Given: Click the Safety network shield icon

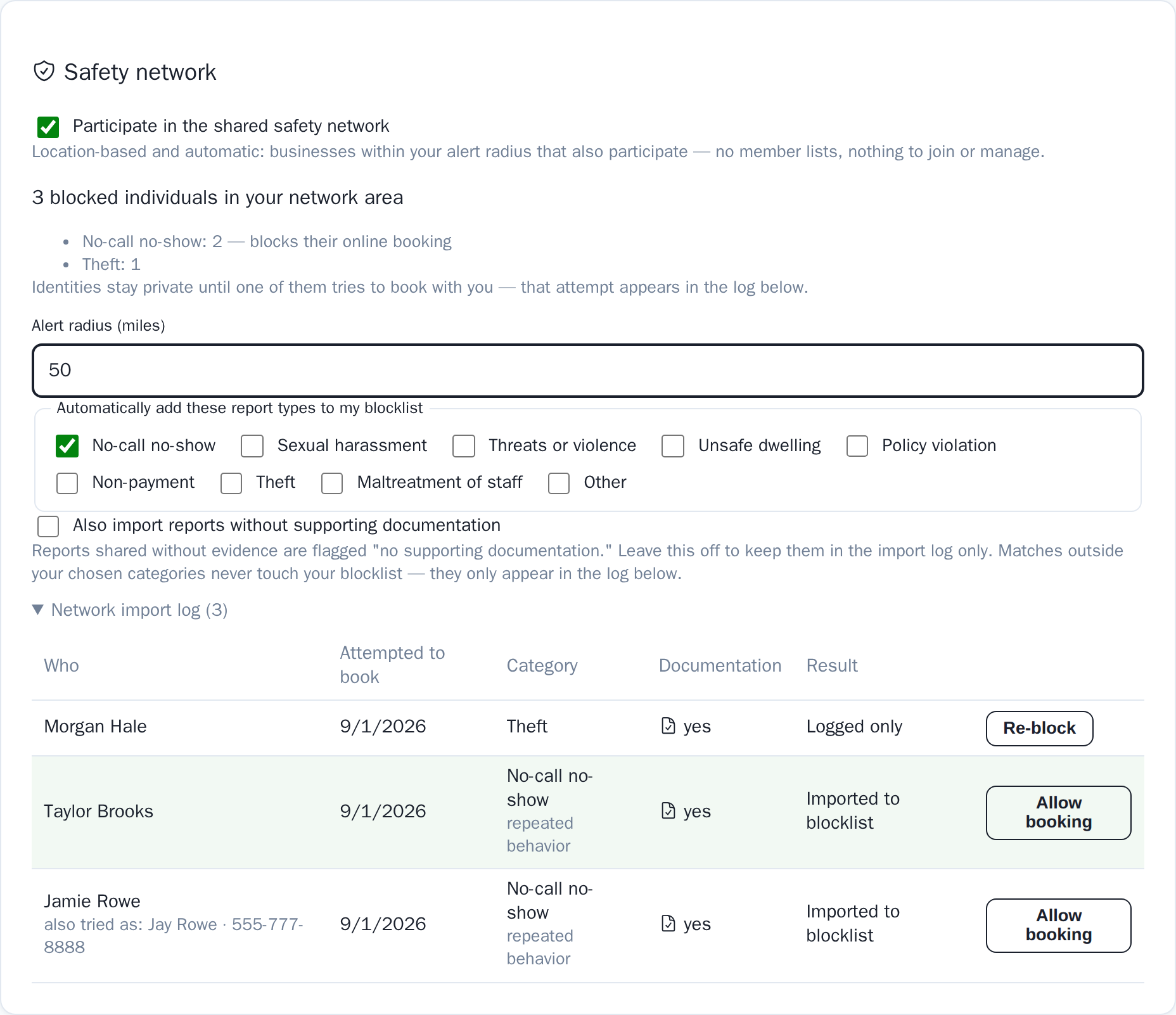Looking at the screenshot, I should (x=44, y=72).
